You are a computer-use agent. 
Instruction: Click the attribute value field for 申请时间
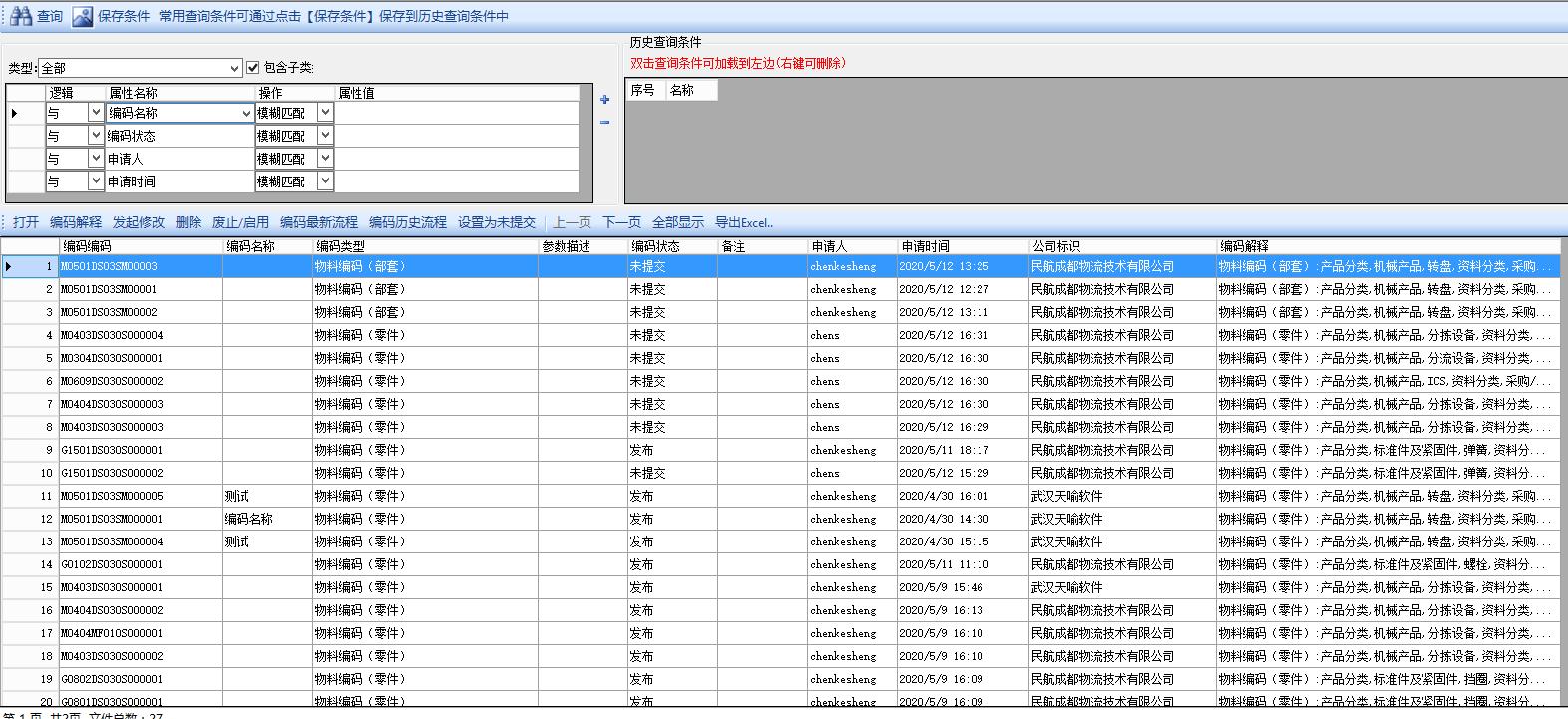457,181
